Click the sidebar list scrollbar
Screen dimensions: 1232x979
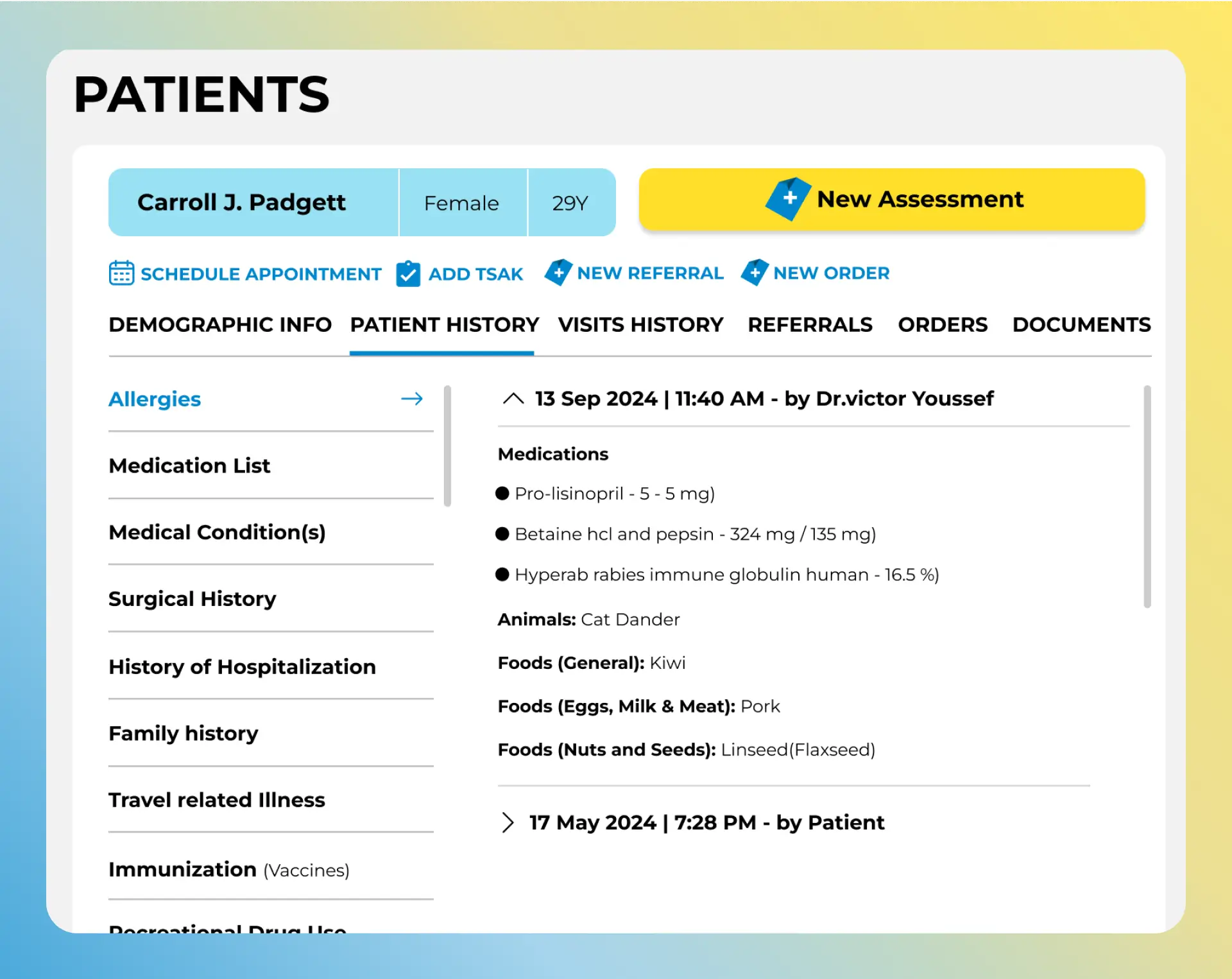447,446
